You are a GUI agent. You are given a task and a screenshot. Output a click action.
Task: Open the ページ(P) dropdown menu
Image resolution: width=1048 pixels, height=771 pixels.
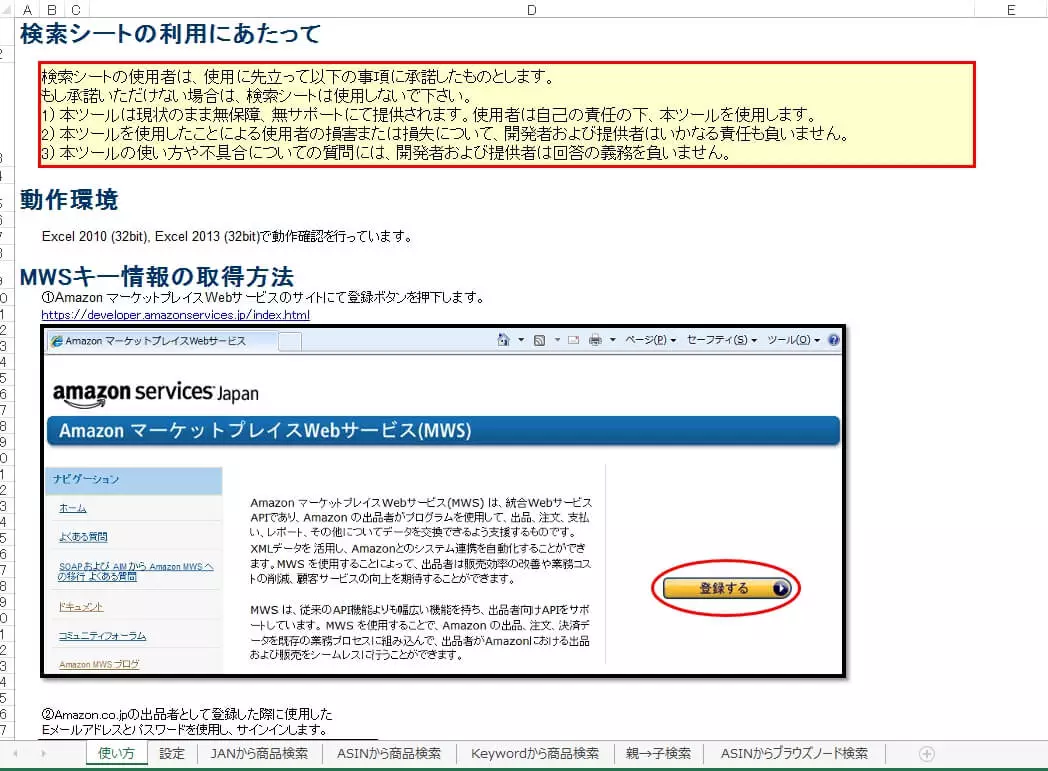[645, 339]
